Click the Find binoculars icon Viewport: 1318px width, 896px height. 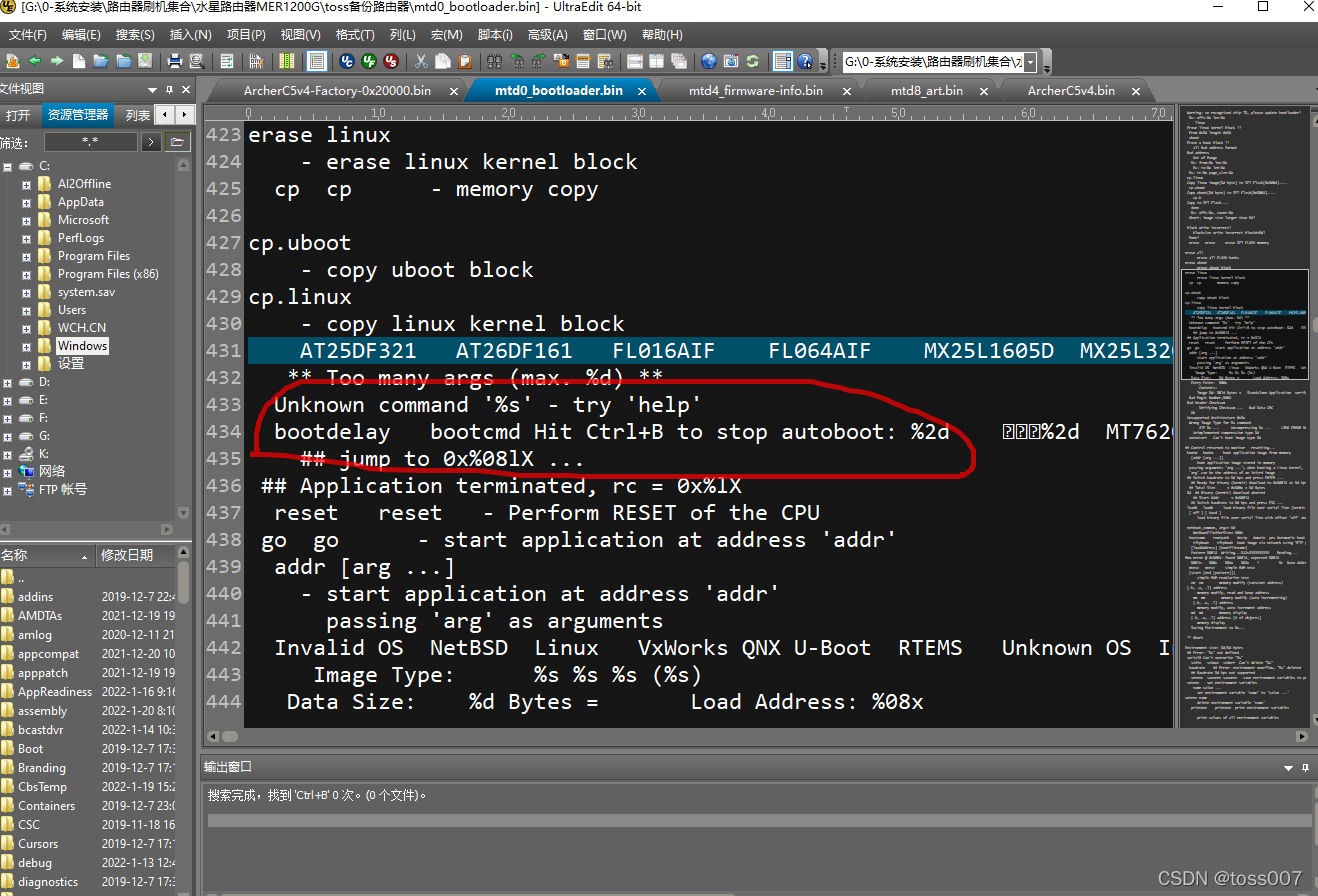(x=494, y=61)
